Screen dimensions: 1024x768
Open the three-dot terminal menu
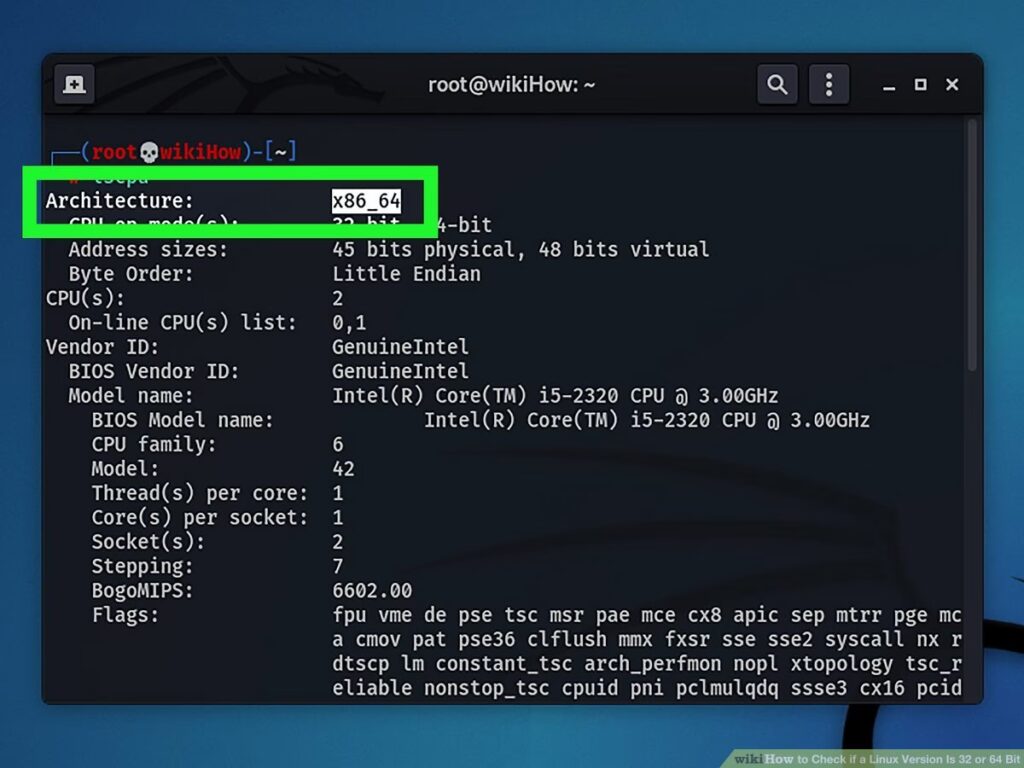tap(828, 85)
